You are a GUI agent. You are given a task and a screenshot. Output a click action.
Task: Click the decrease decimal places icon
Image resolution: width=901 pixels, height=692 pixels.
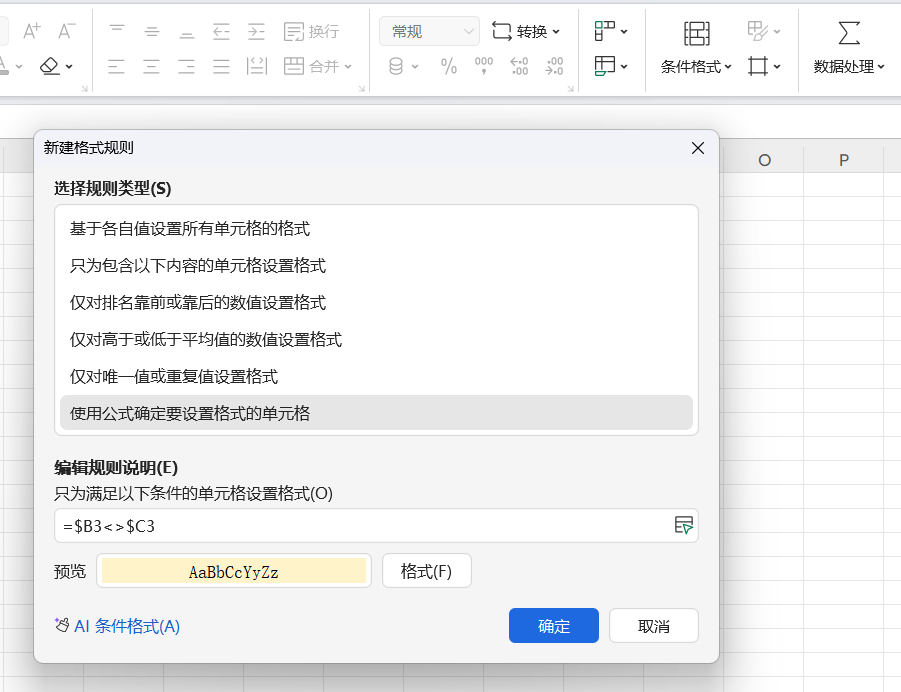click(553, 67)
